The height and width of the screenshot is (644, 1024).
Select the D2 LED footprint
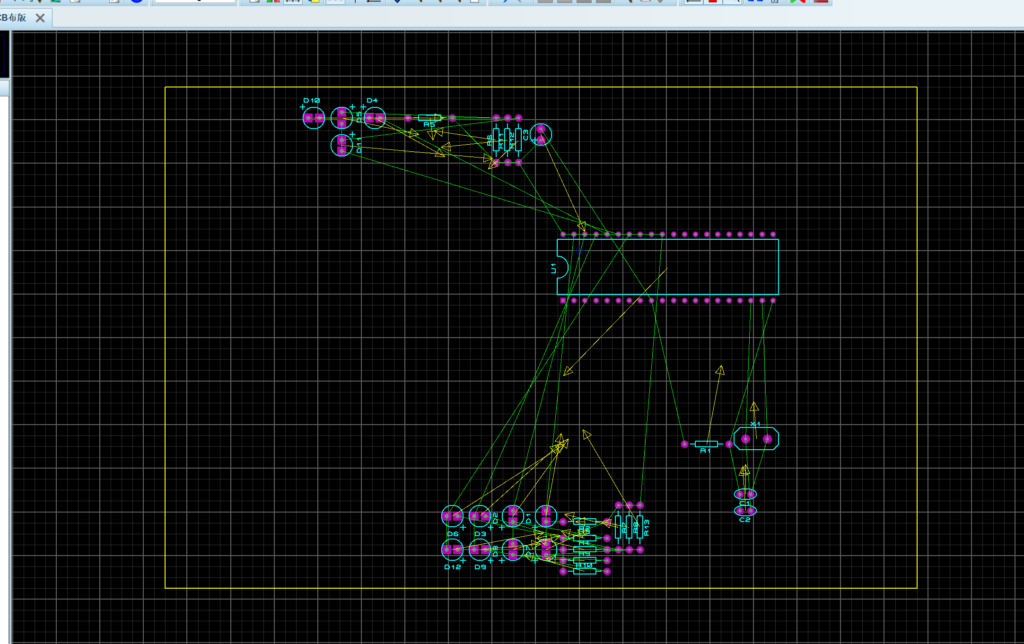pos(513,516)
